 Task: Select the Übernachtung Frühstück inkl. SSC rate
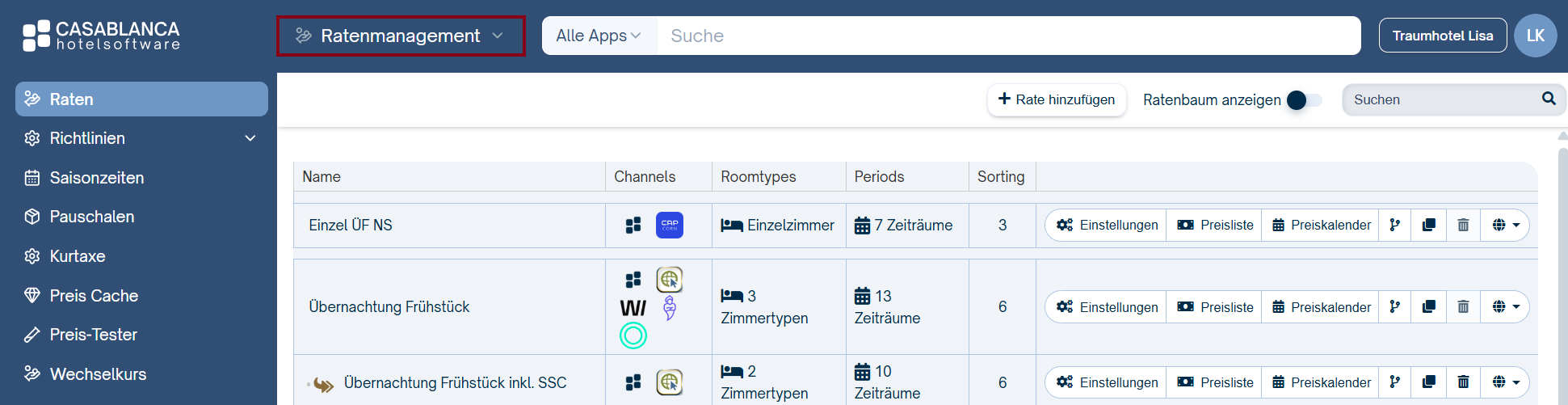tap(456, 382)
